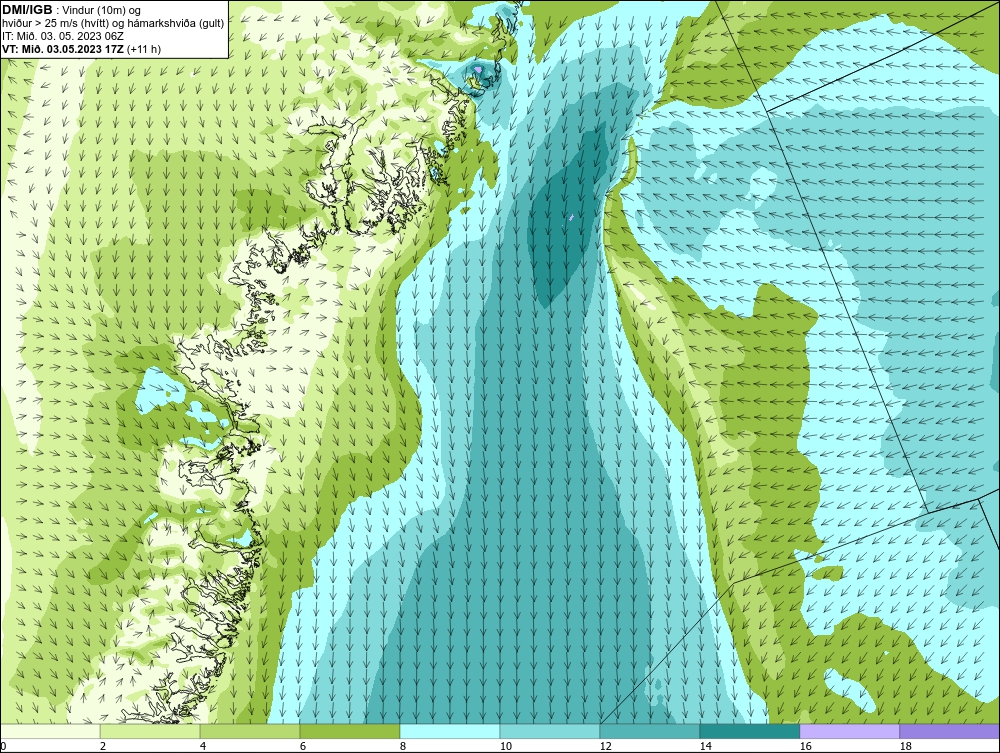The image size is (1000, 753).
Task: Click the pale yellow 0–2 m/s legend swatch
Action: [x=50, y=731]
